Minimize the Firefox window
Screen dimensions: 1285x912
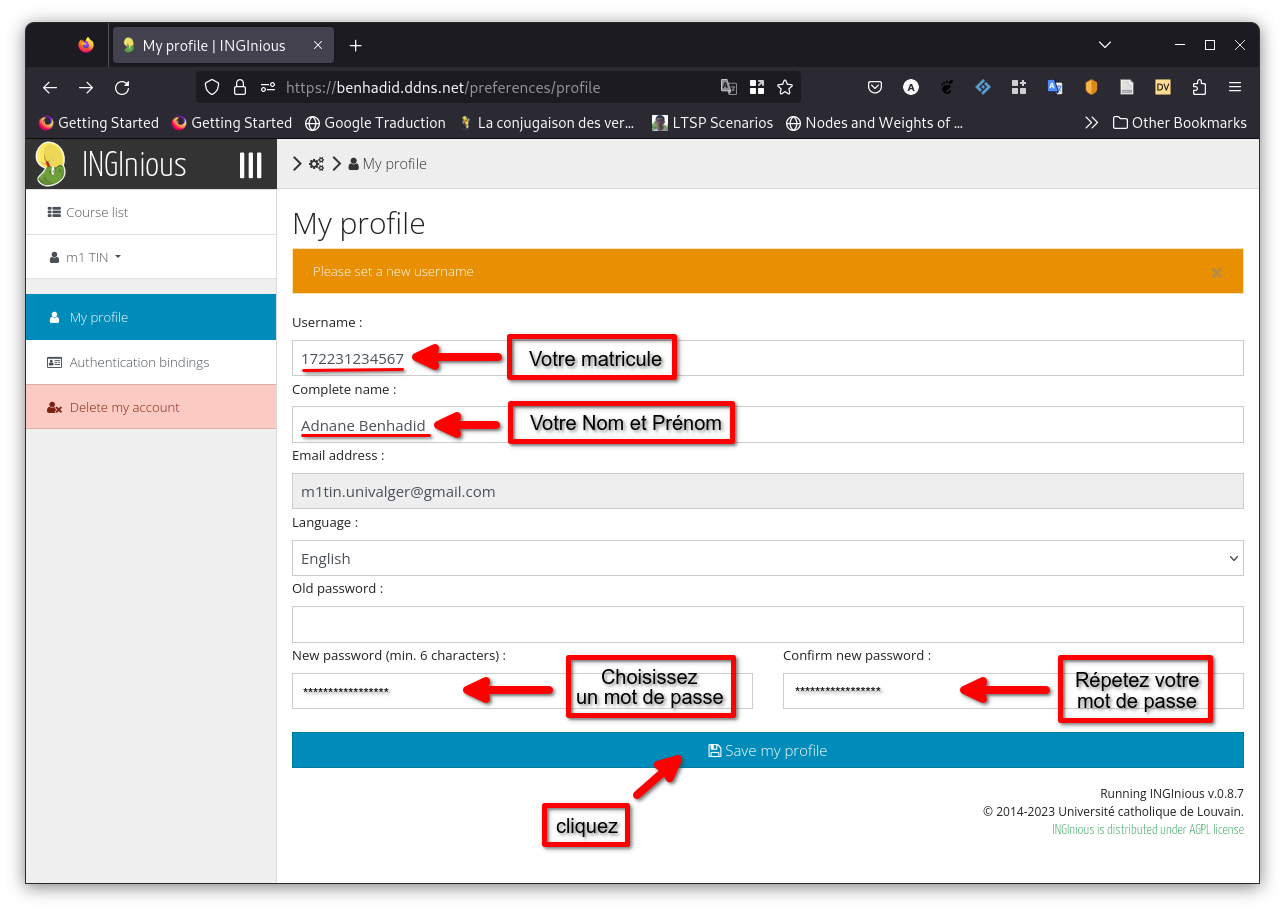tap(1180, 45)
